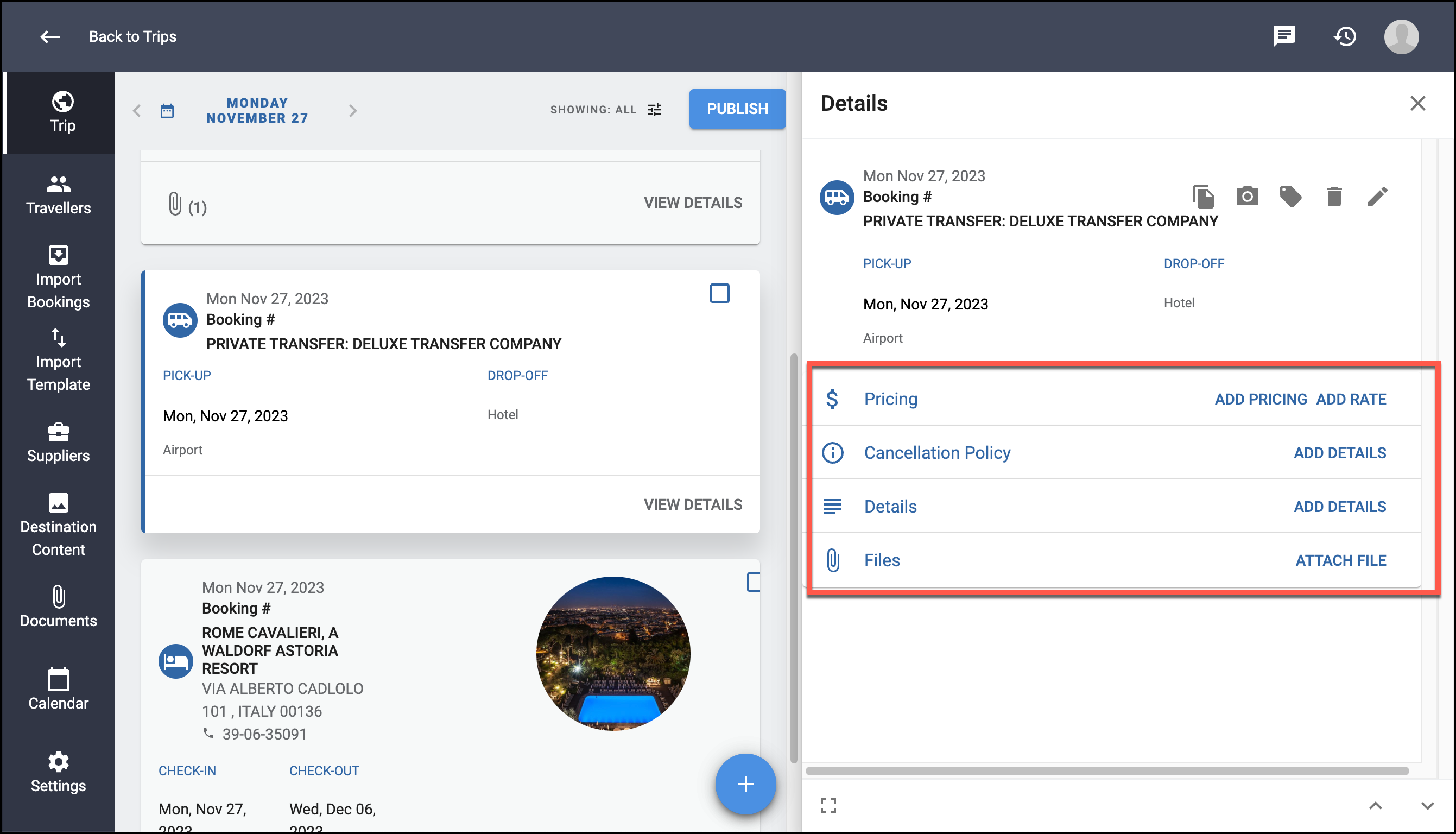The image size is (1456, 834).
Task: Click the transfer bus icon in Details panel
Action: (x=837, y=198)
